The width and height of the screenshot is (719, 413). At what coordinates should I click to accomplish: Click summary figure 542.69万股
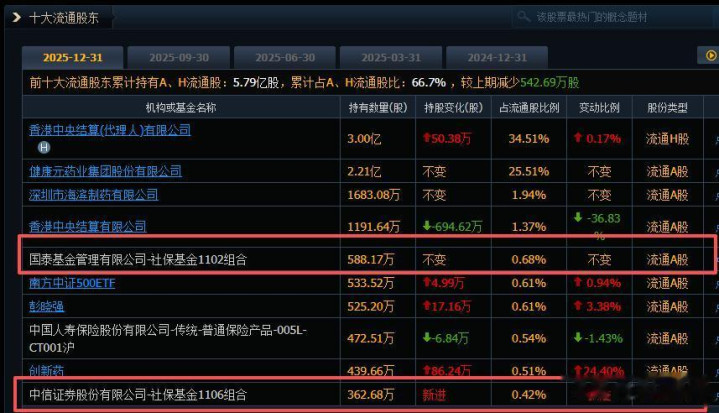click(549, 83)
